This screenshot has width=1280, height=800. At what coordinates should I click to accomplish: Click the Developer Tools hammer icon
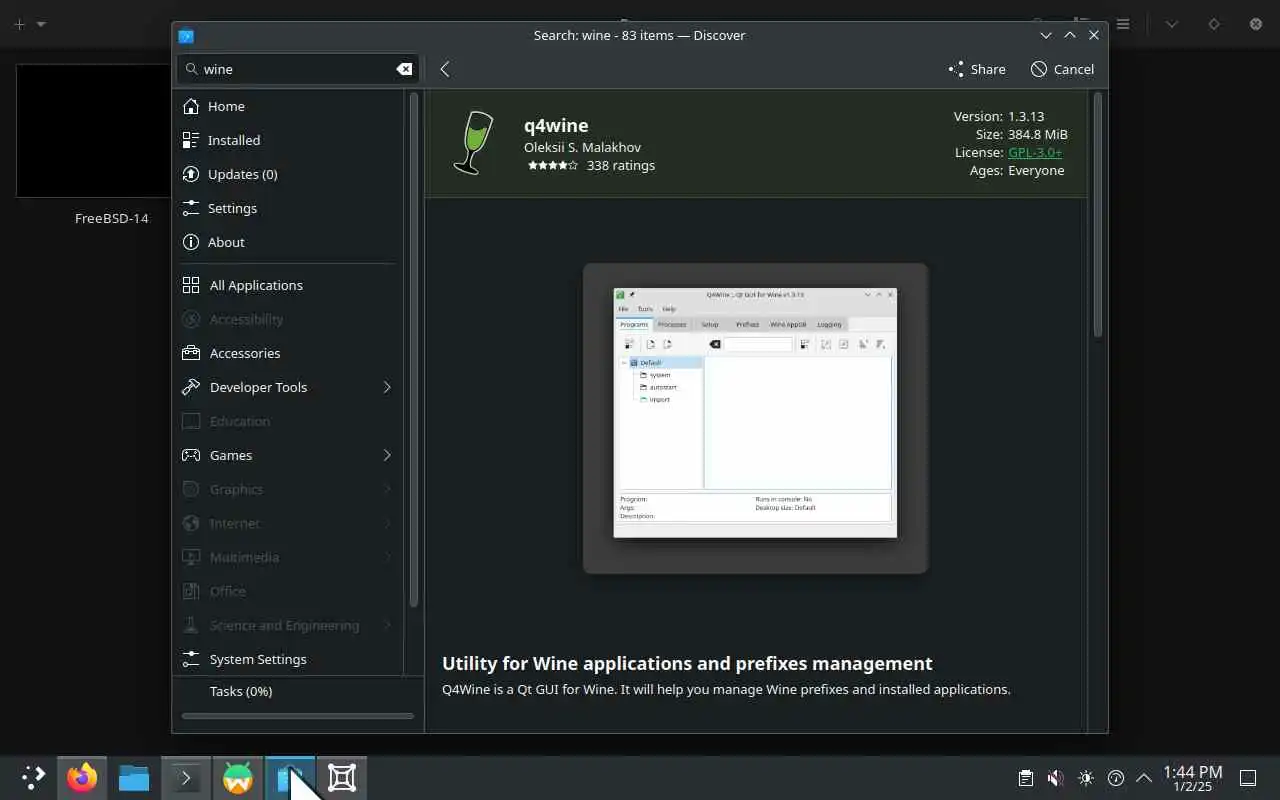click(x=191, y=387)
